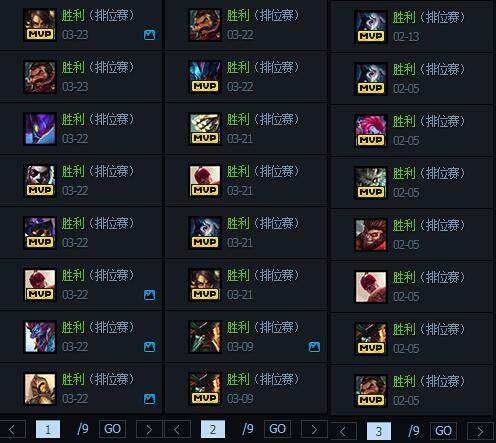Open screenshot icon beside the blue-purple troll champion match
This screenshot has width=496, height=443.
[149, 347]
